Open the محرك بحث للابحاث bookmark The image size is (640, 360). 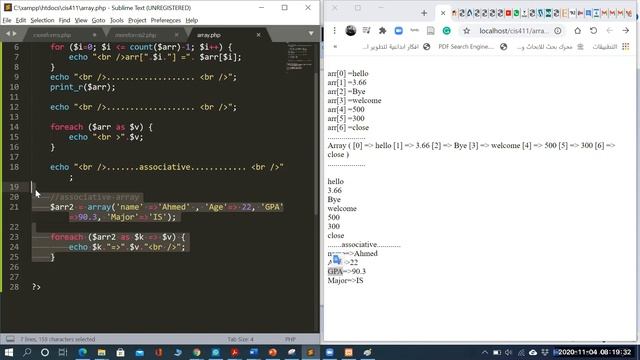[x=550, y=47]
